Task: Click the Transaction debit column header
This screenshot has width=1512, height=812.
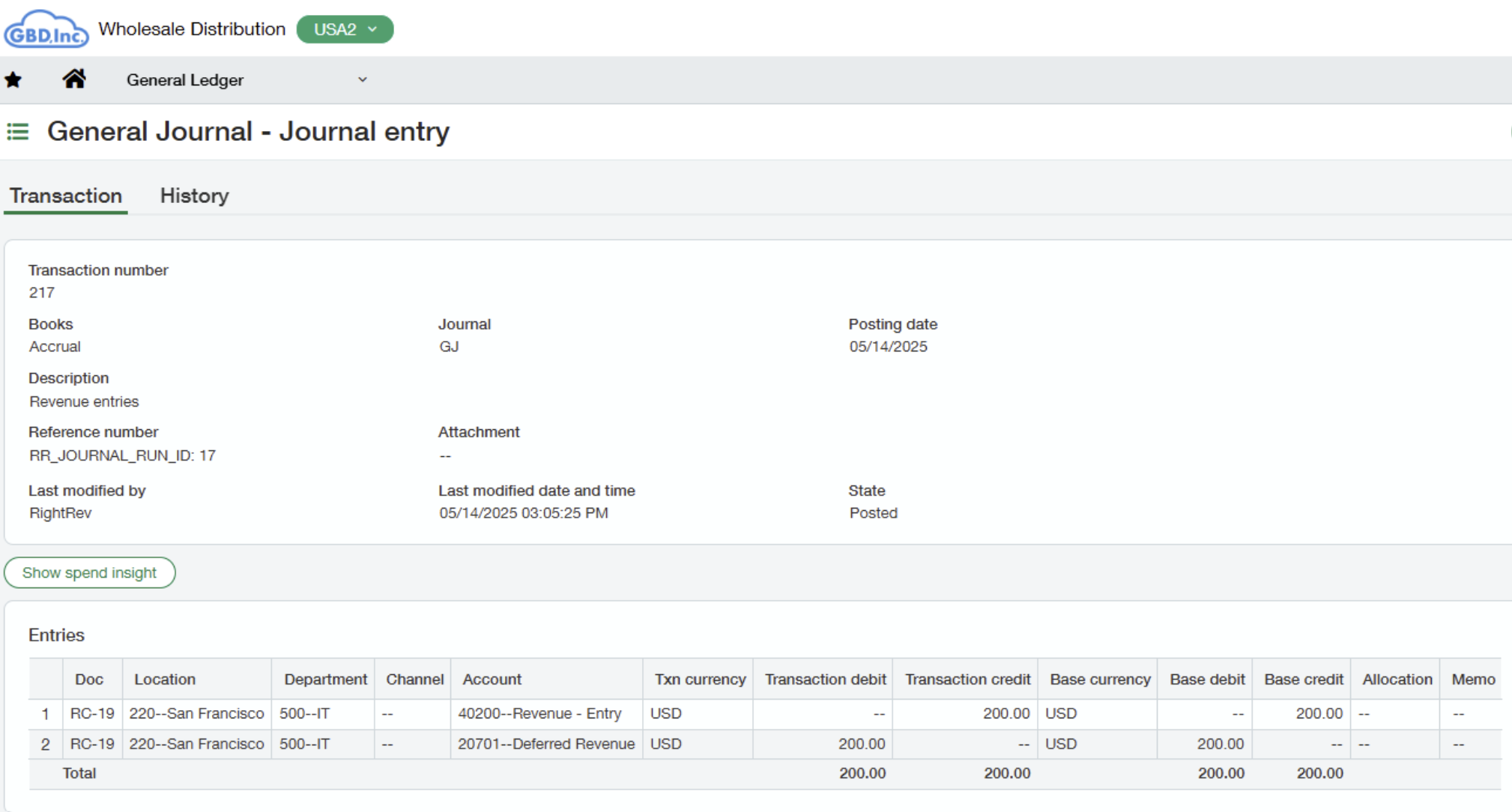Action: click(x=825, y=679)
